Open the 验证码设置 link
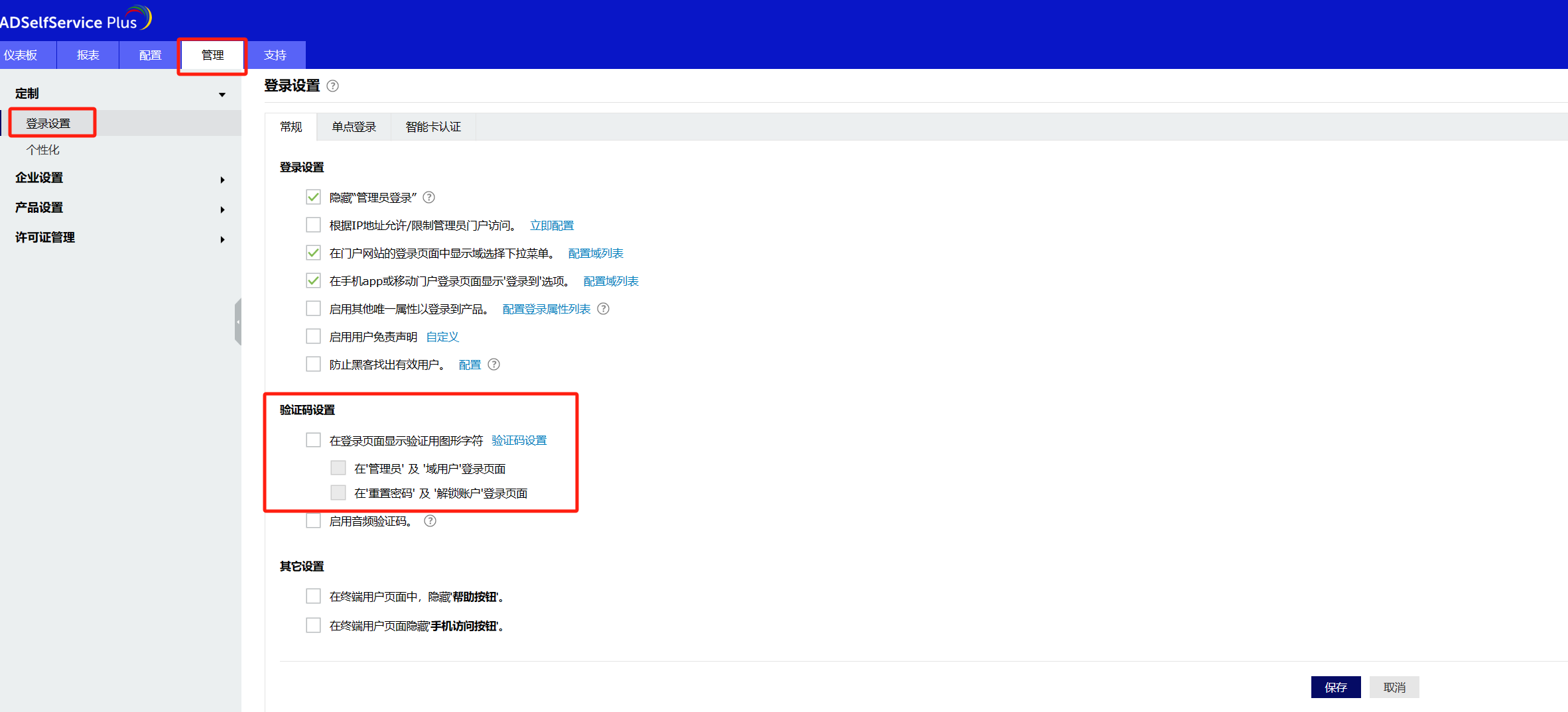1568x712 pixels. tap(519, 441)
